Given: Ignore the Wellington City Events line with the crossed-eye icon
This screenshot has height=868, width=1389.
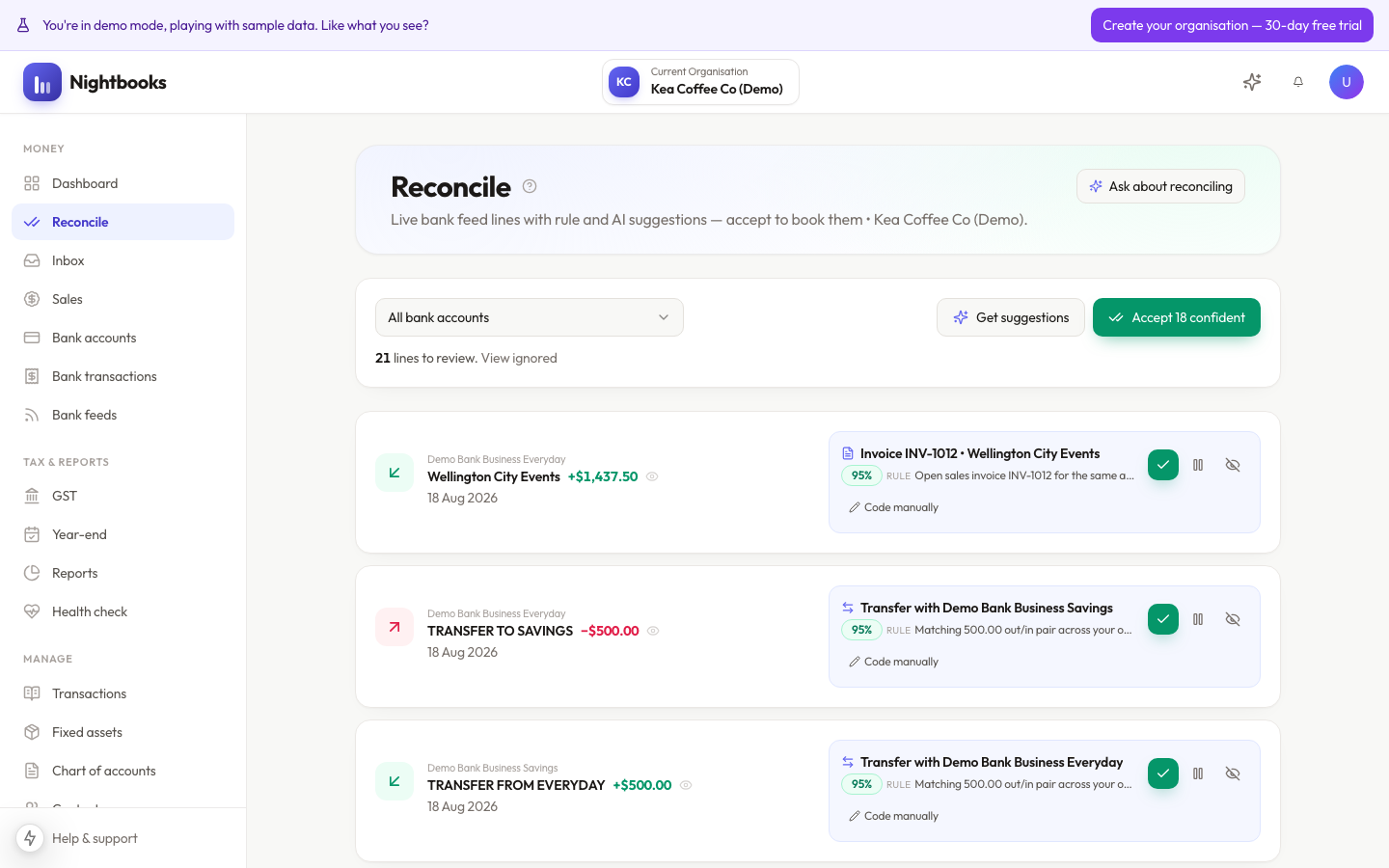Looking at the screenshot, I should [x=1233, y=465].
